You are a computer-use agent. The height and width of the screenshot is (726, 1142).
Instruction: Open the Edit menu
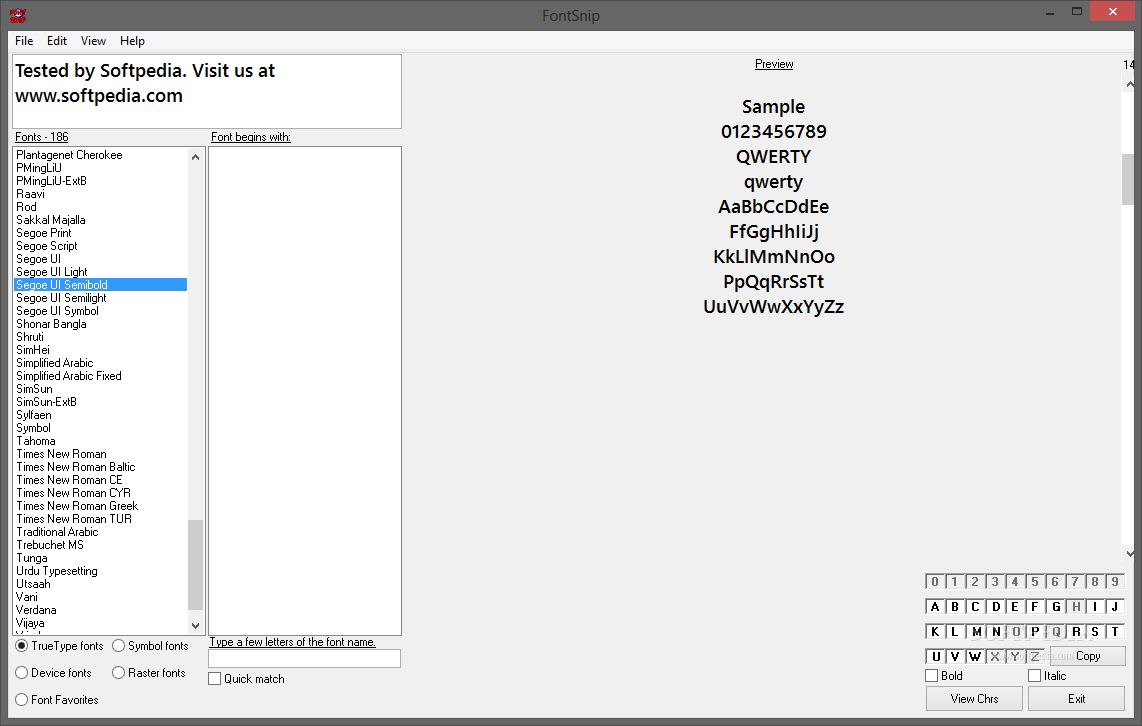click(x=57, y=41)
